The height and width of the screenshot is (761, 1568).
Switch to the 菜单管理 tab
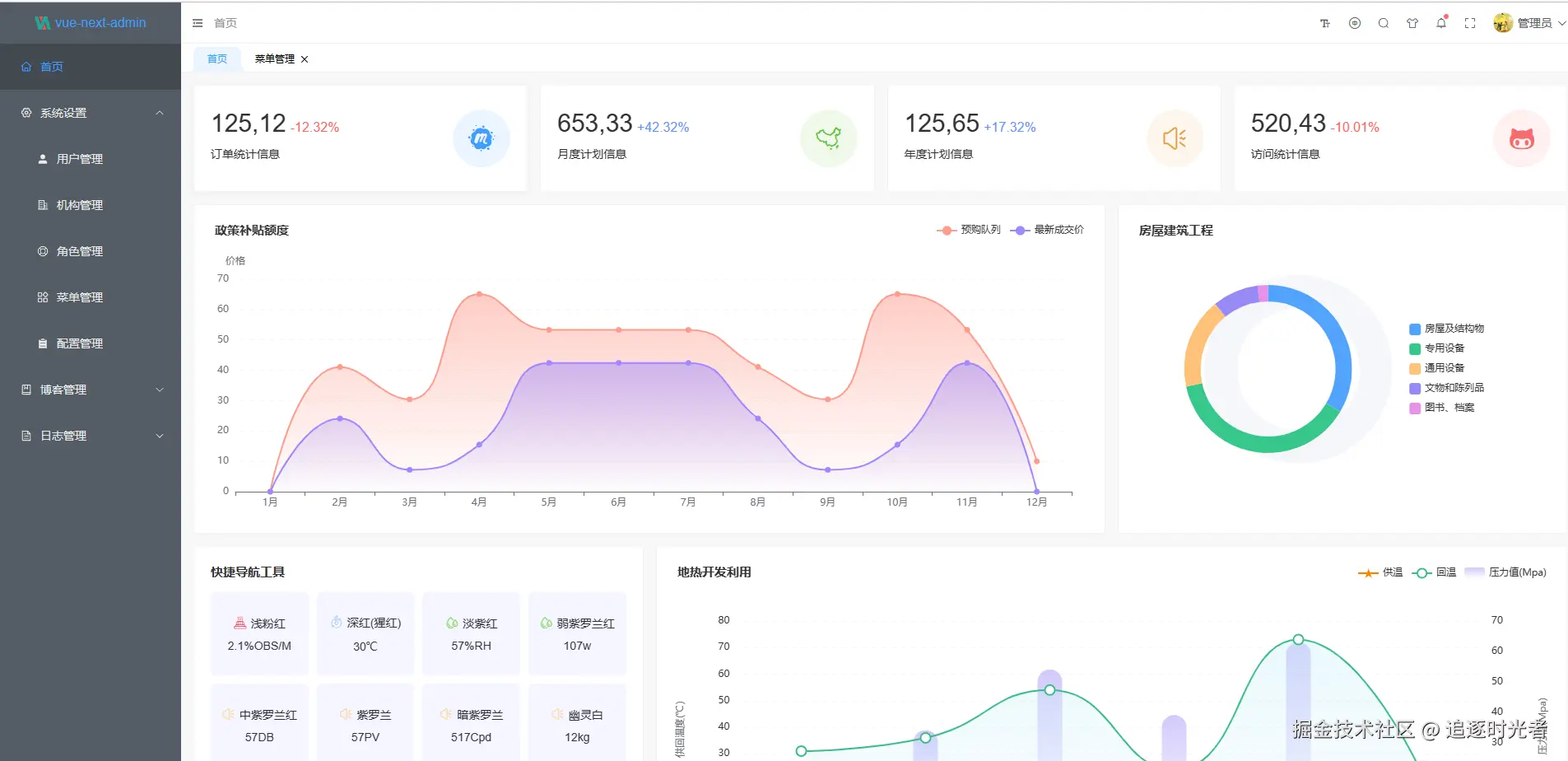pyautogui.click(x=274, y=58)
